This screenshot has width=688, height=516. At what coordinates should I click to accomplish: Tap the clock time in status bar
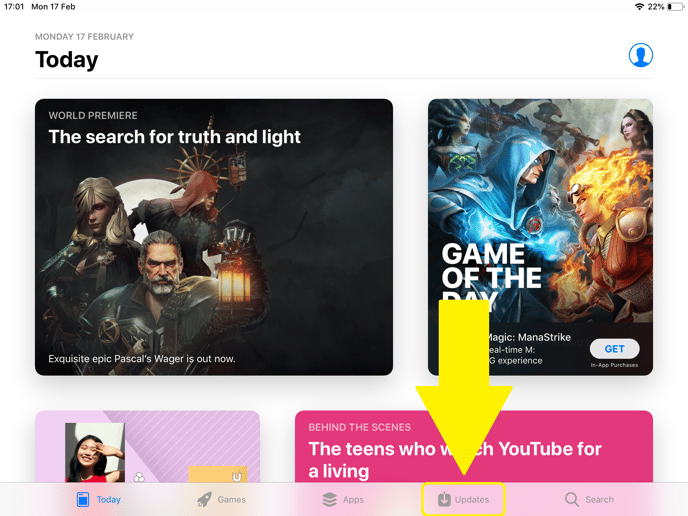pyautogui.click(x=14, y=7)
